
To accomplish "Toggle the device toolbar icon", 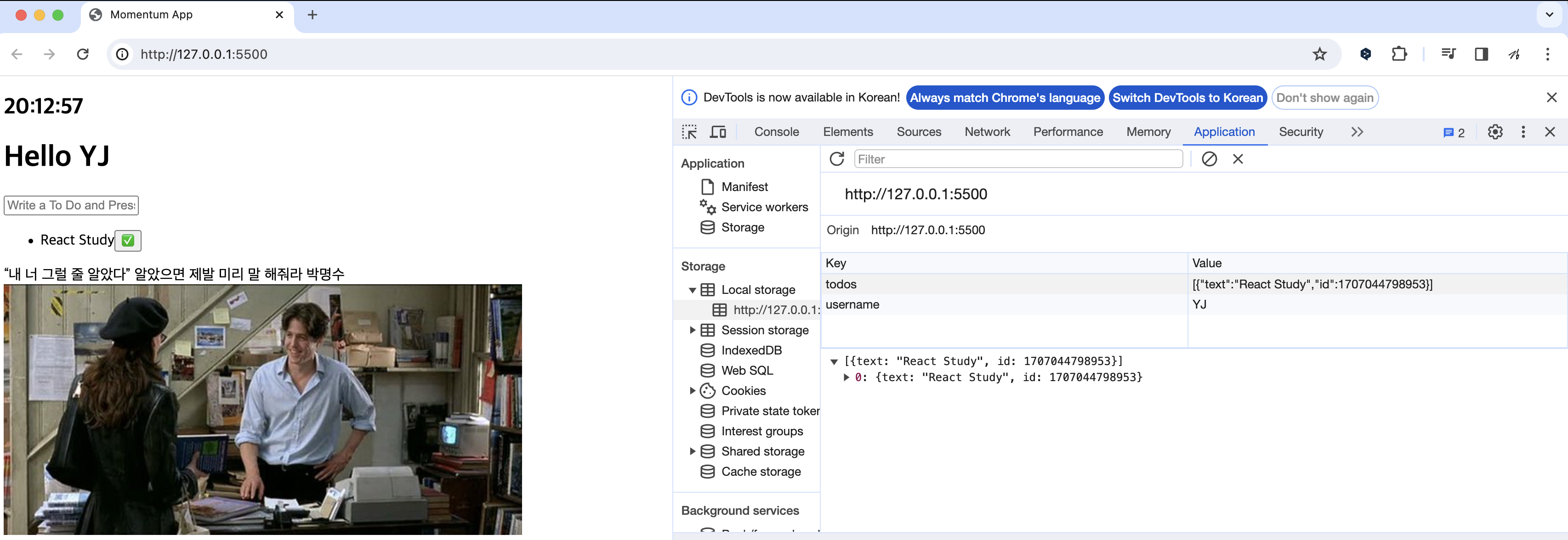I will coord(718,132).
